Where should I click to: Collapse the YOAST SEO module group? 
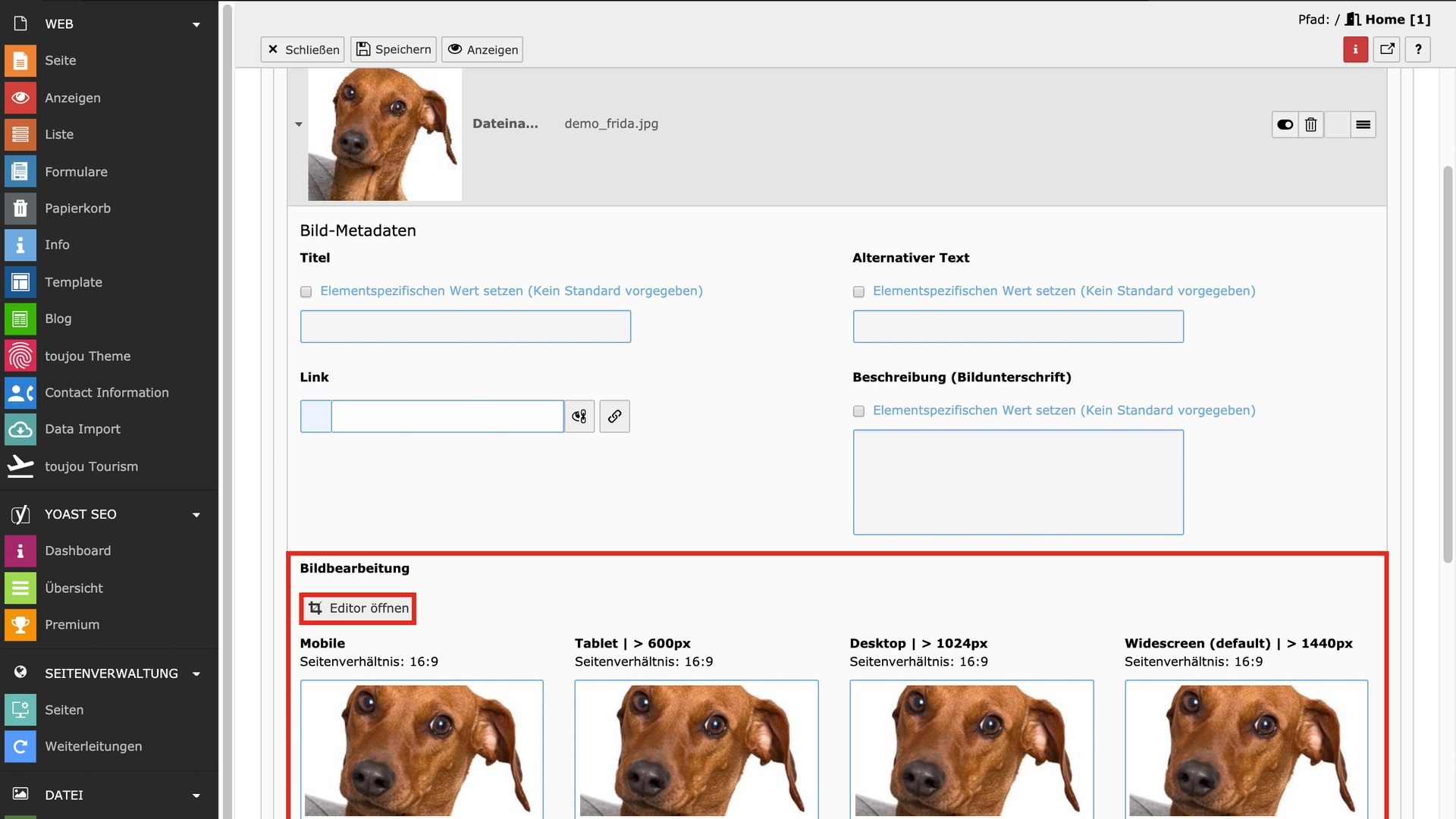click(x=196, y=515)
